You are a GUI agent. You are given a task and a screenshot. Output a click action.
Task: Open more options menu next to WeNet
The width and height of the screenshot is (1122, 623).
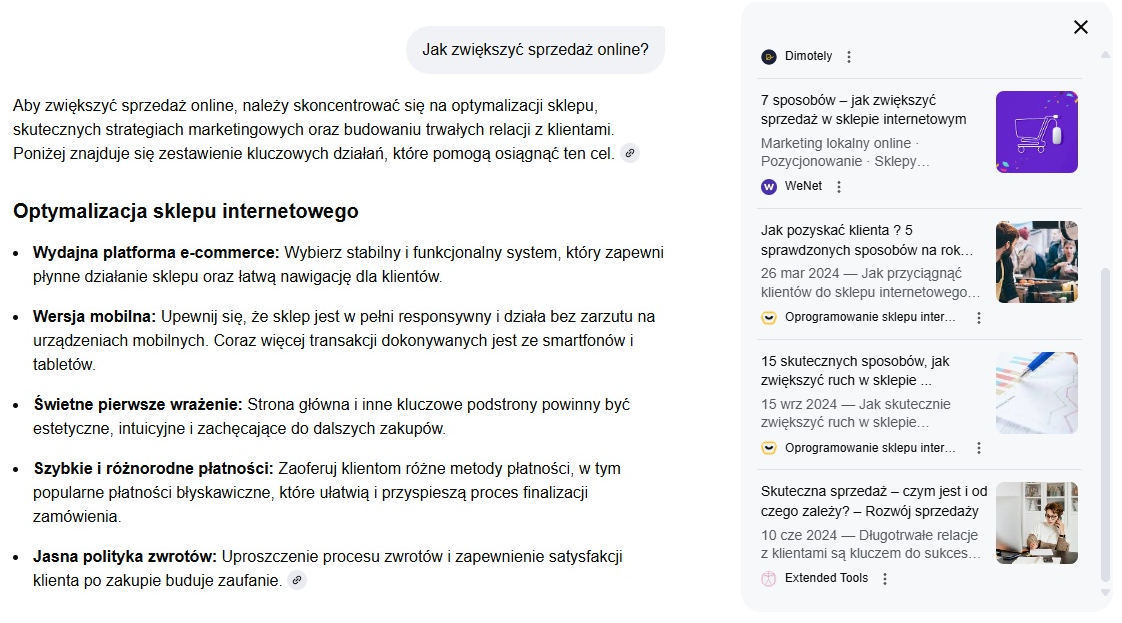tap(839, 186)
